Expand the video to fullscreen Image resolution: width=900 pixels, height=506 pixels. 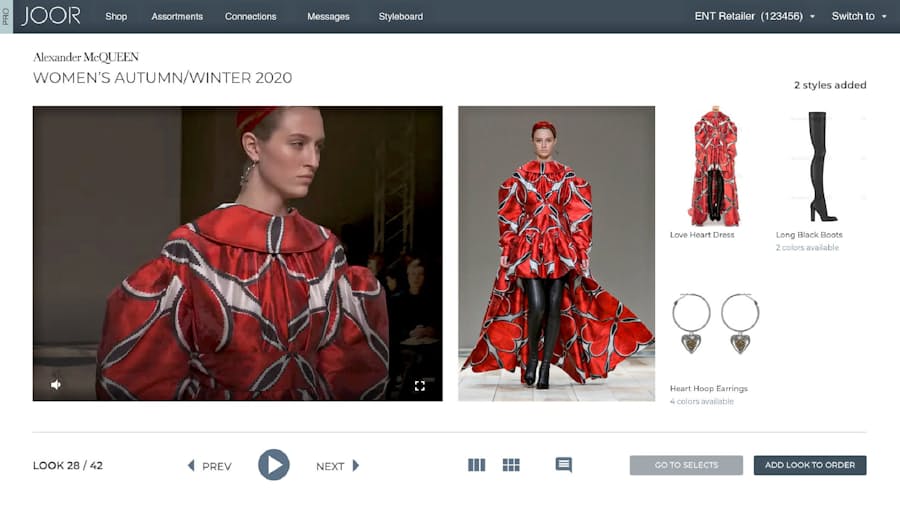tap(420, 385)
